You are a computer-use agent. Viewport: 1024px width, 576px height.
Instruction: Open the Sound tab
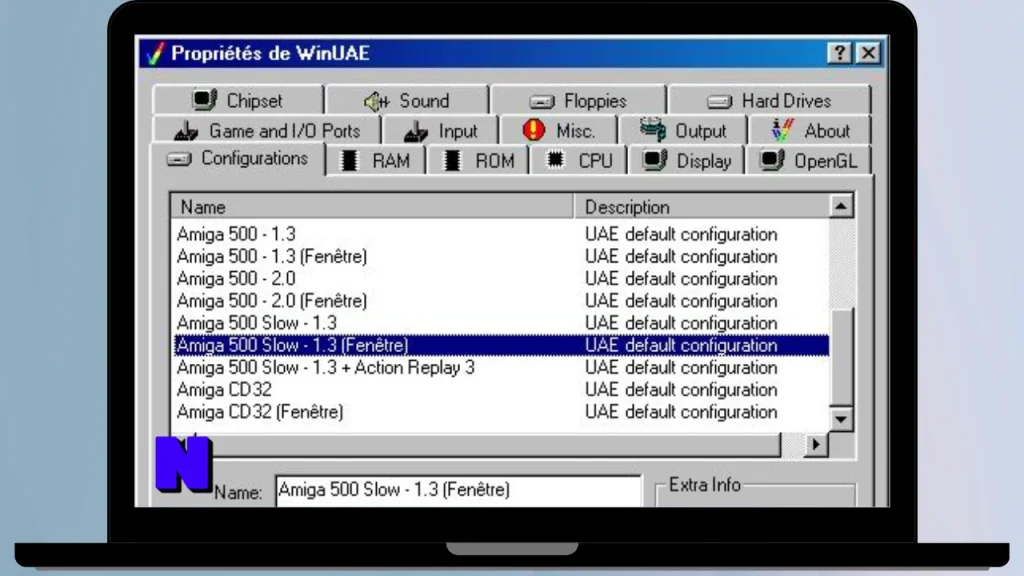tap(406, 101)
